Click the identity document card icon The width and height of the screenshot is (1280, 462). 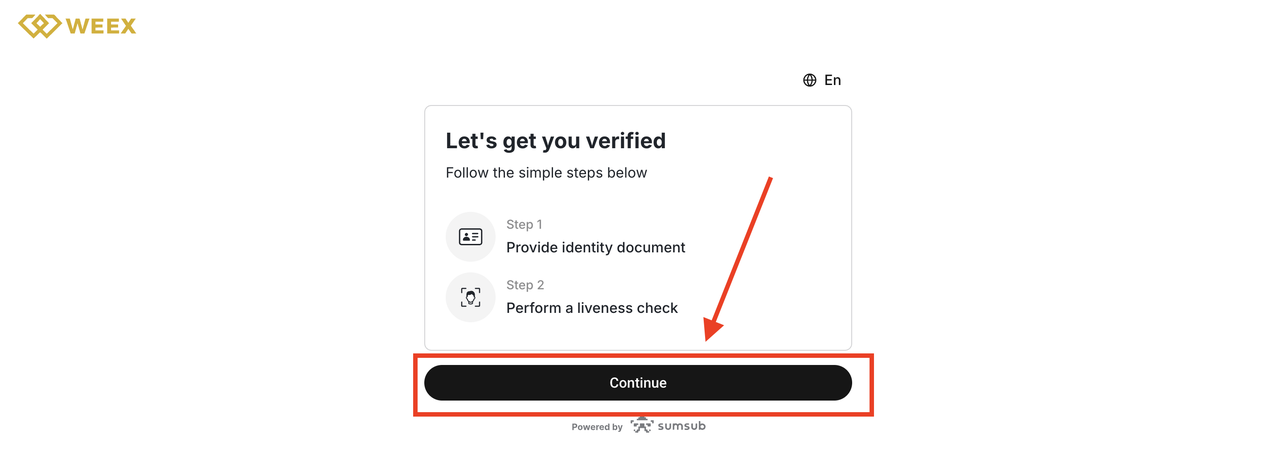(x=470, y=237)
